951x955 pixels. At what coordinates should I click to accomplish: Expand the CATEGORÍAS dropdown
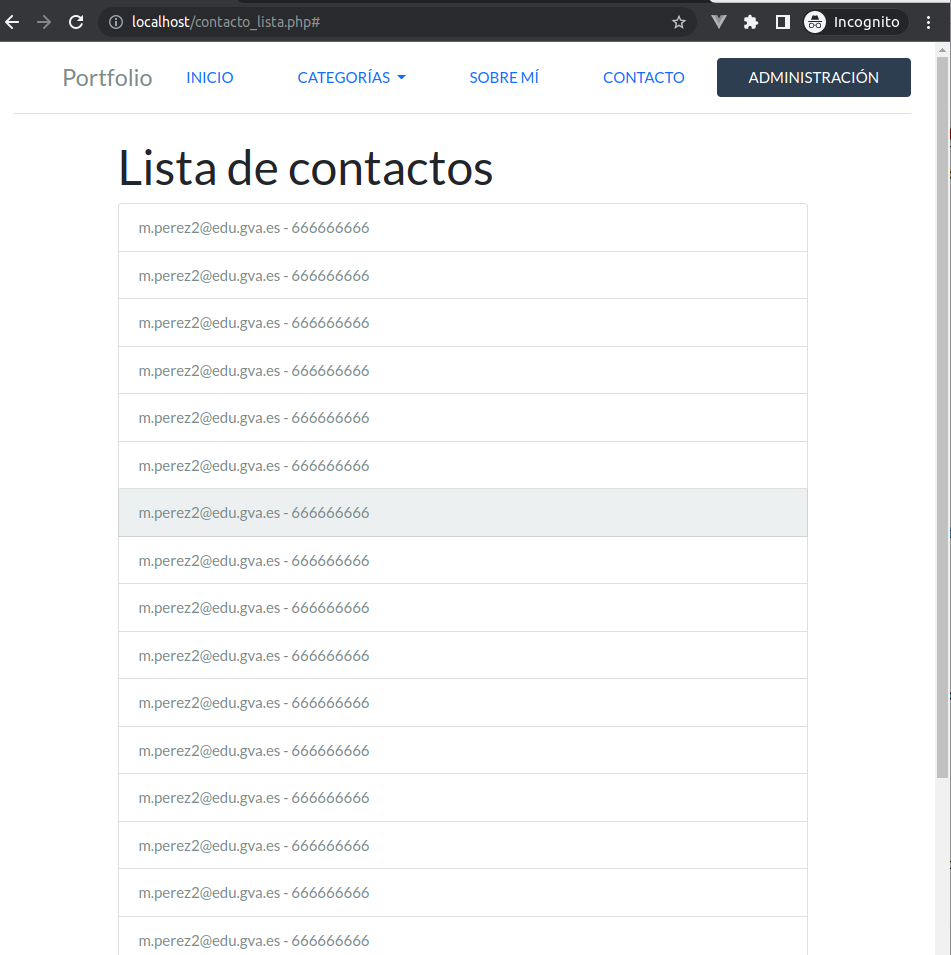tap(351, 78)
